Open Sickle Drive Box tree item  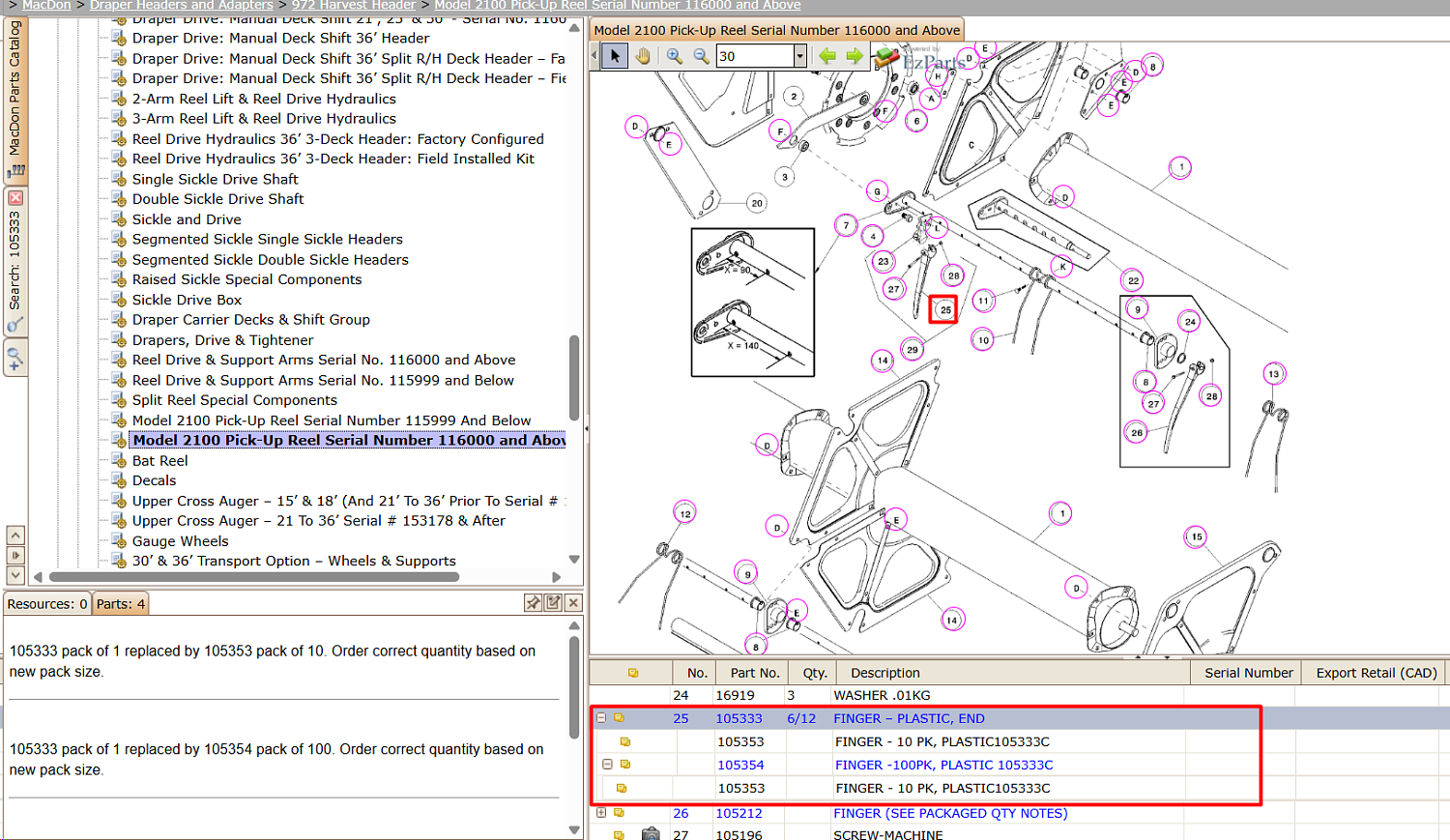[x=188, y=300]
